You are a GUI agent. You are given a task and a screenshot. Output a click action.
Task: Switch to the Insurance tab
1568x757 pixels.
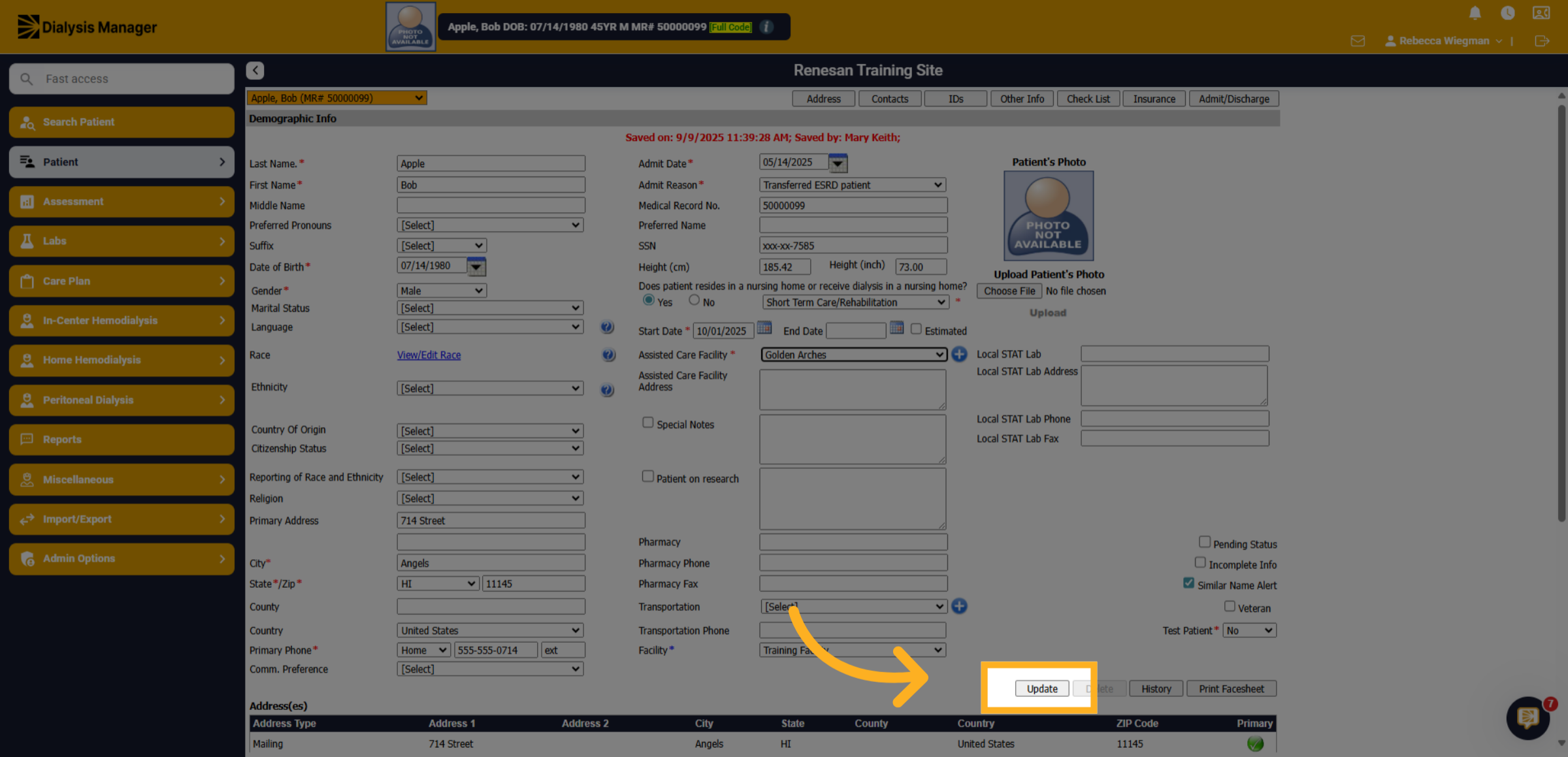click(1154, 99)
